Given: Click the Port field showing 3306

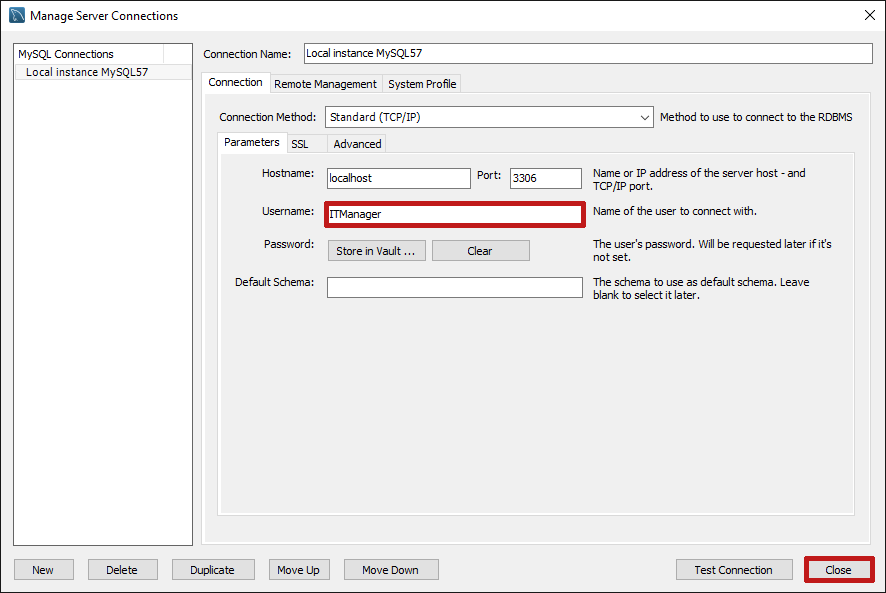Looking at the screenshot, I should [x=545, y=178].
